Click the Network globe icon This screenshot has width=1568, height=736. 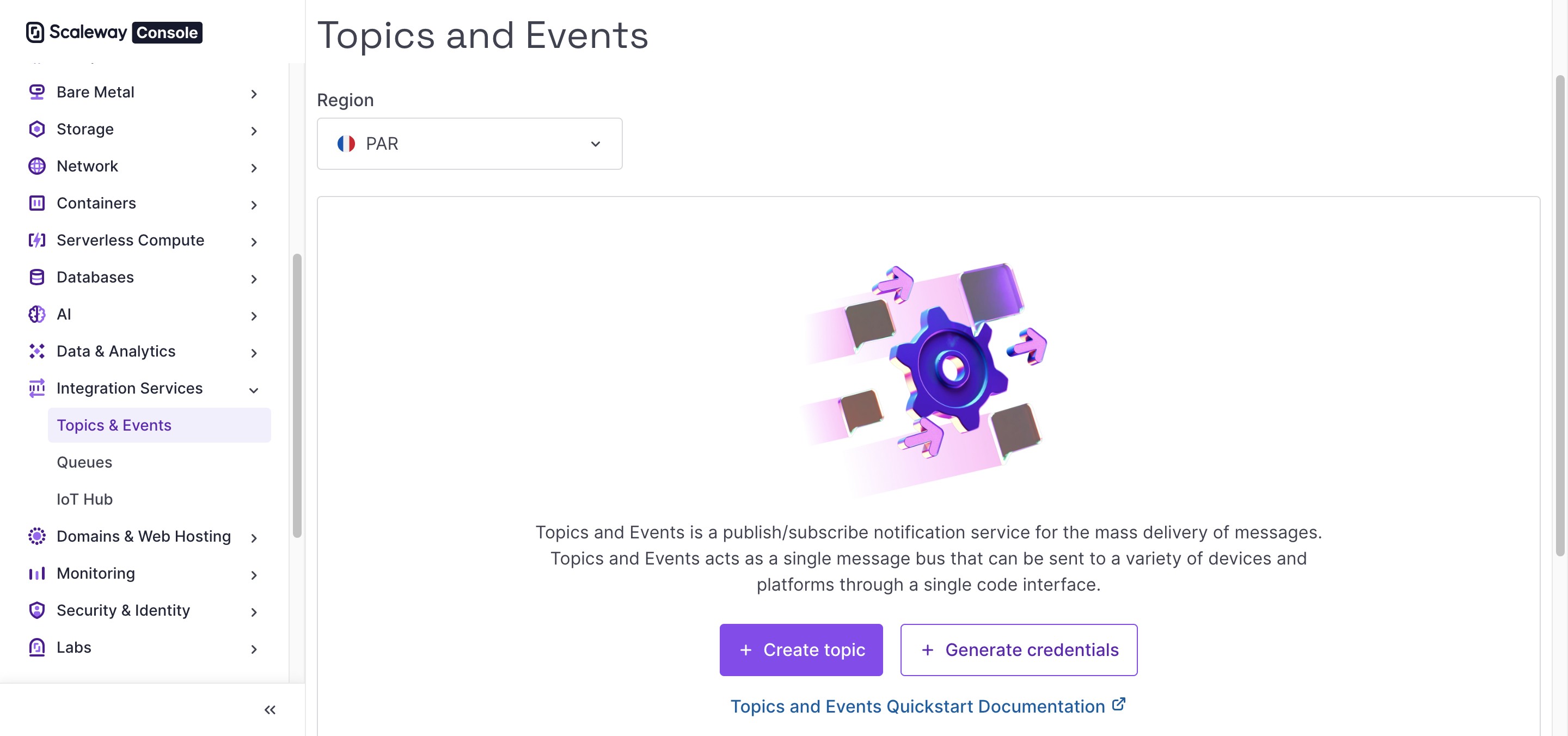[x=36, y=166]
